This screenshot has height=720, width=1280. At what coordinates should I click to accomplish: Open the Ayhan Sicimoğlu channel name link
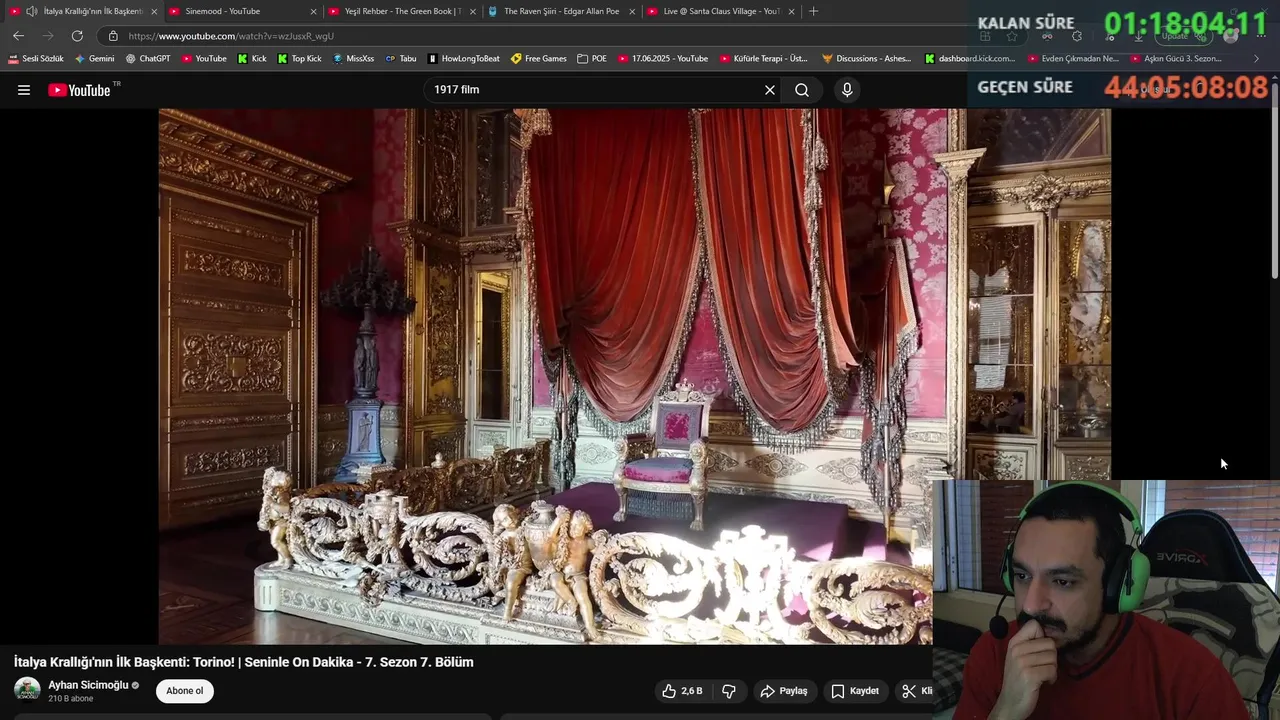tap(88, 685)
